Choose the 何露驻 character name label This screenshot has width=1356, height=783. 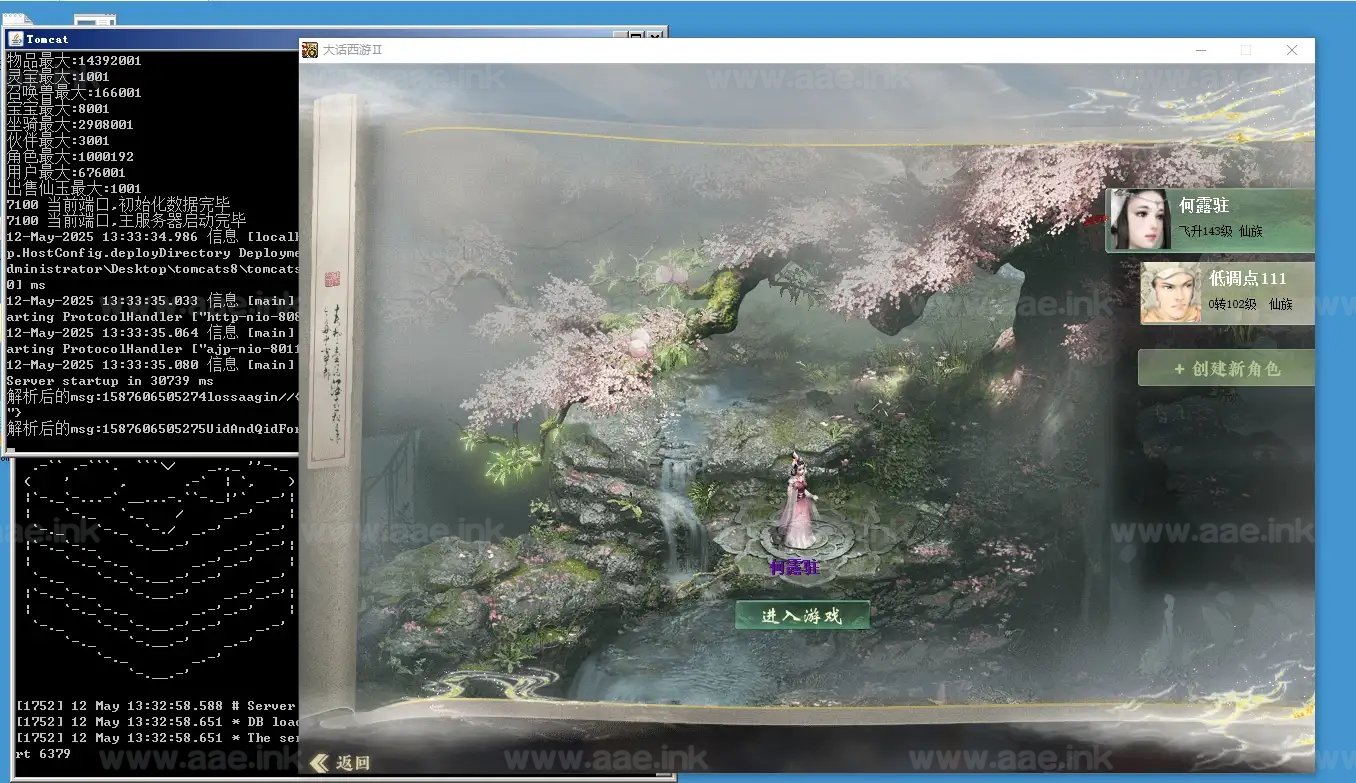pyautogui.click(x=1204, y=205)
